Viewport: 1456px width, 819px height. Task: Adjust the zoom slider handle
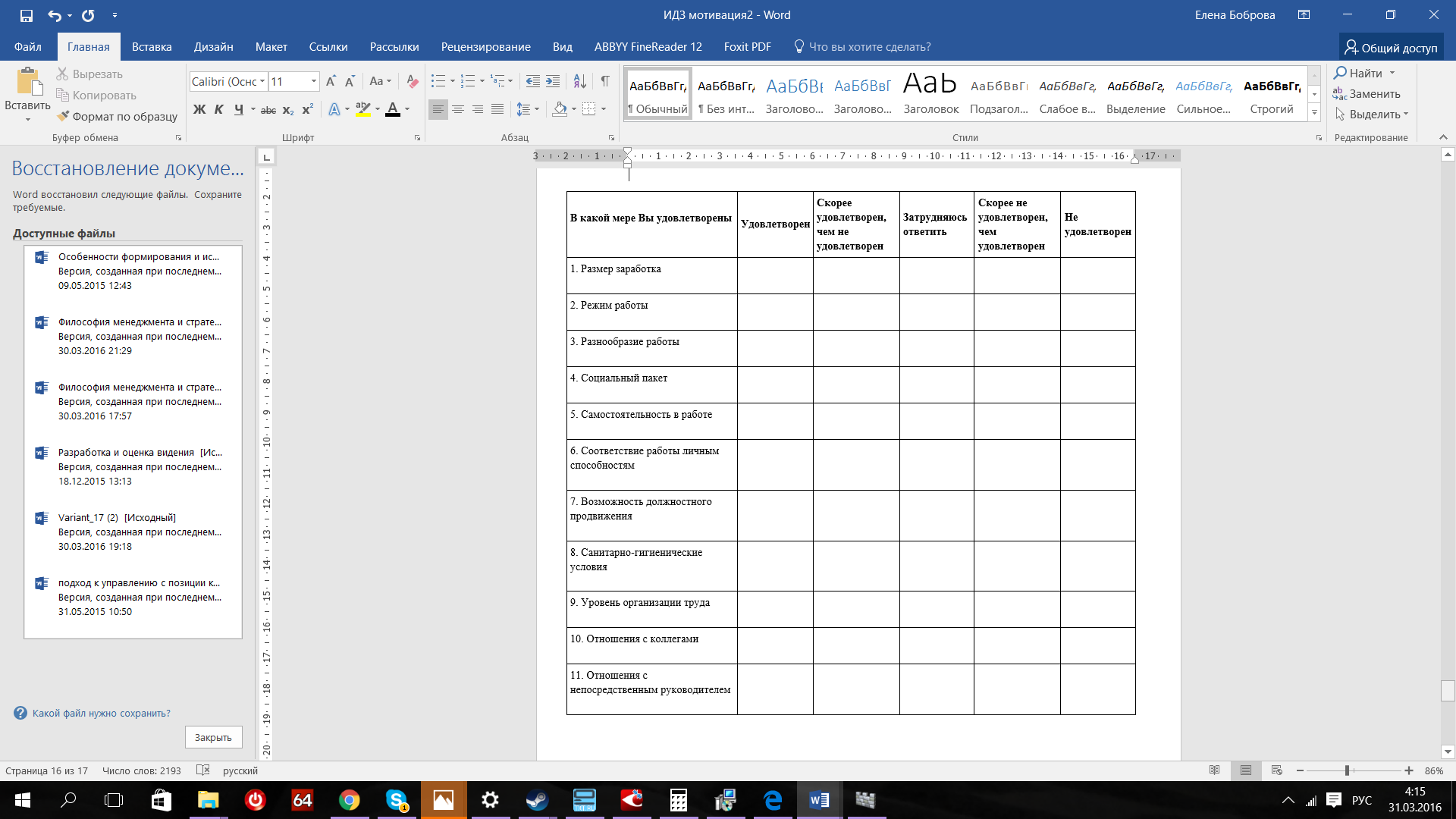click(x=1348, y=770)
